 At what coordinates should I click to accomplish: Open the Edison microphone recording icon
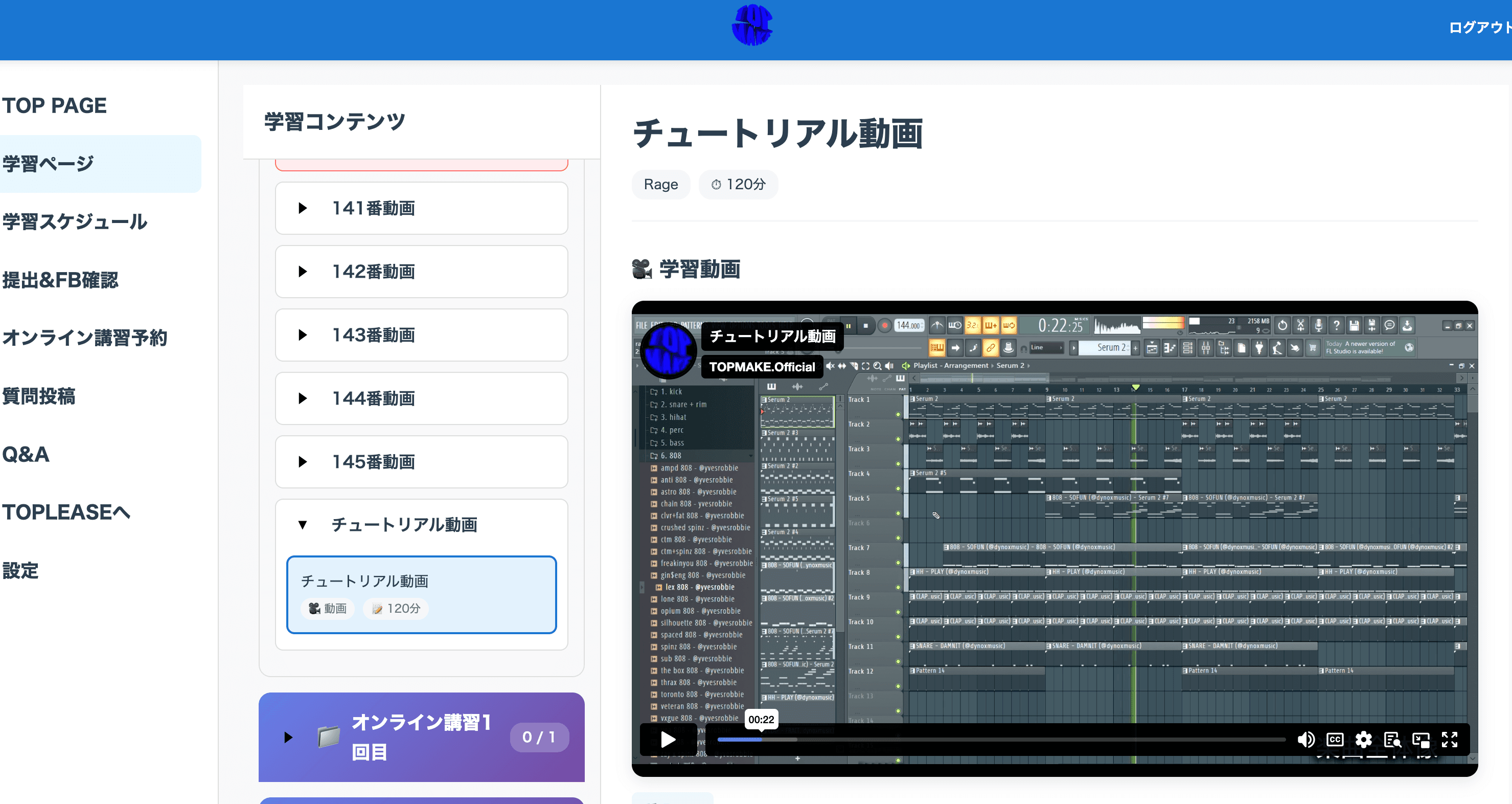1319,325
